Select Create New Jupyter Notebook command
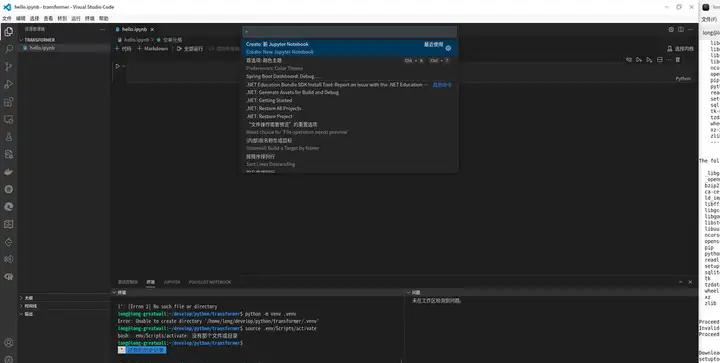720x363 pixels. (350, 48)
